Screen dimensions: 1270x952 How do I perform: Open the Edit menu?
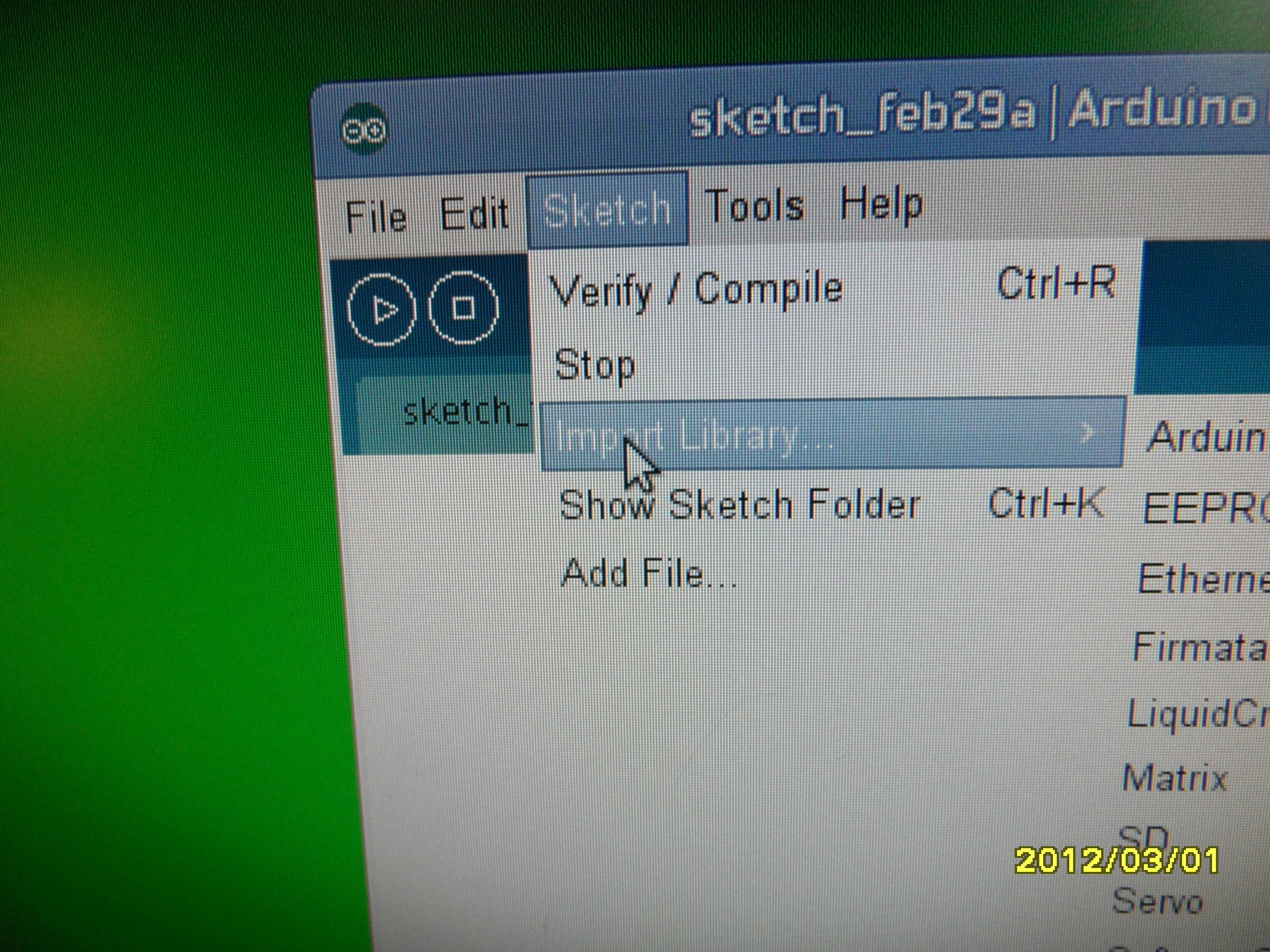[474, 214]
